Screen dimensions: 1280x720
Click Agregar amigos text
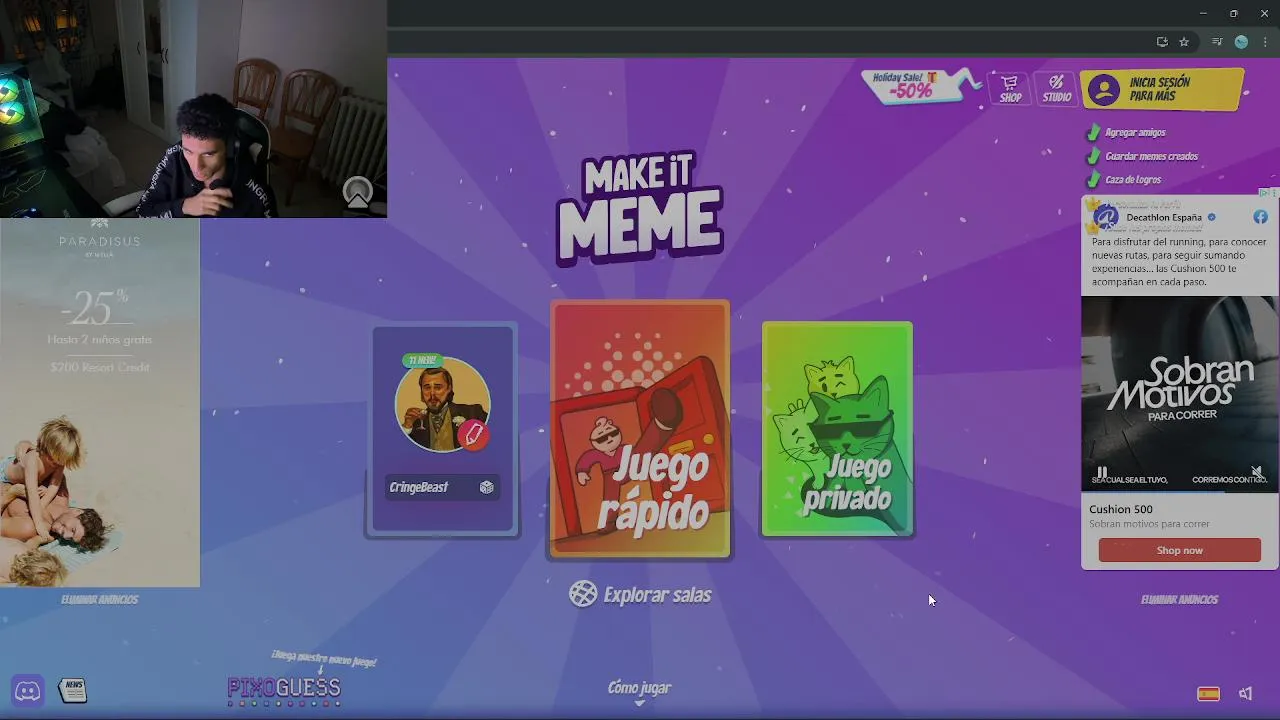(x=1135, y=132)
